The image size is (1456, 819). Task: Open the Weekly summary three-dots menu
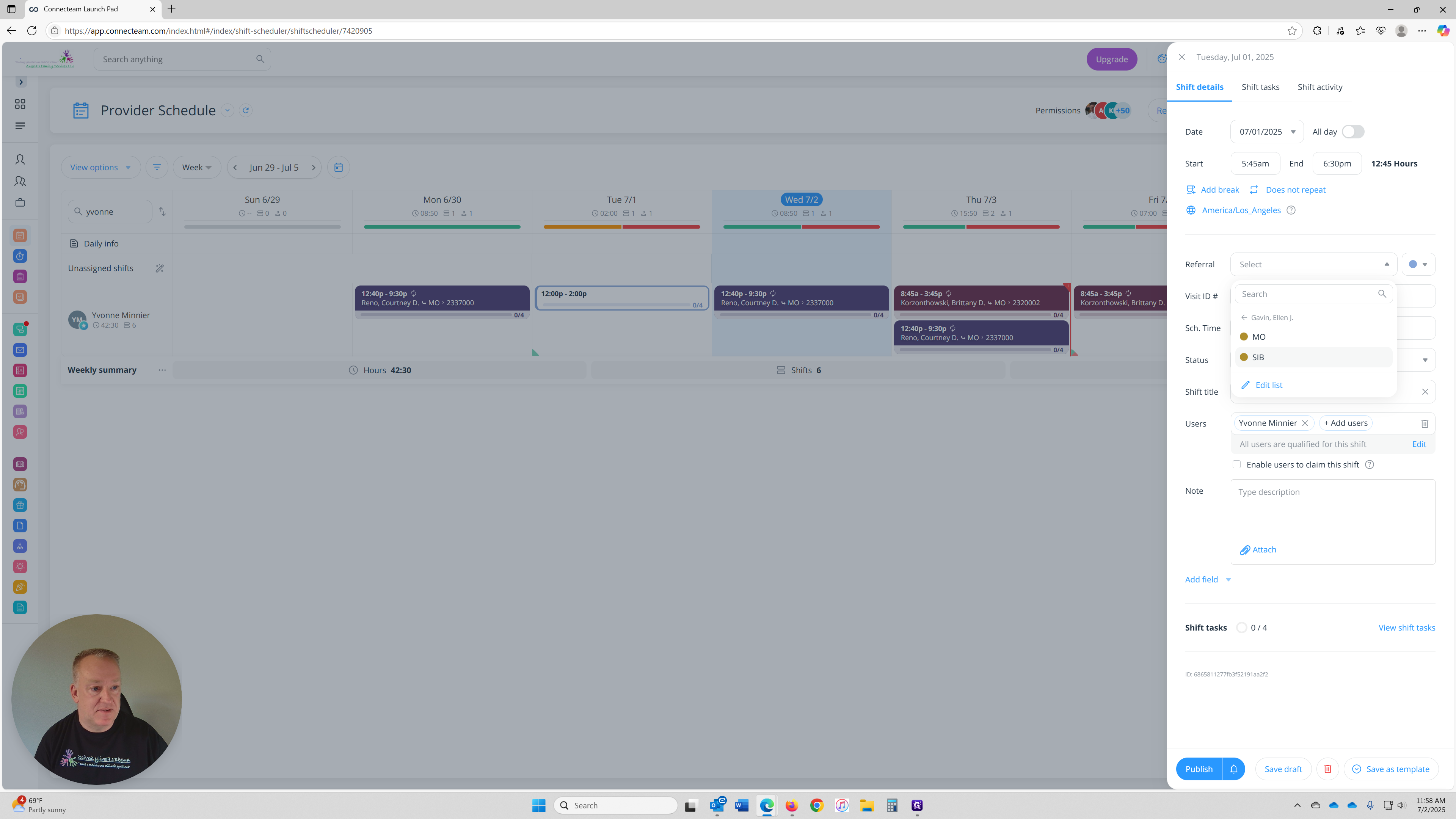point(162,370)
